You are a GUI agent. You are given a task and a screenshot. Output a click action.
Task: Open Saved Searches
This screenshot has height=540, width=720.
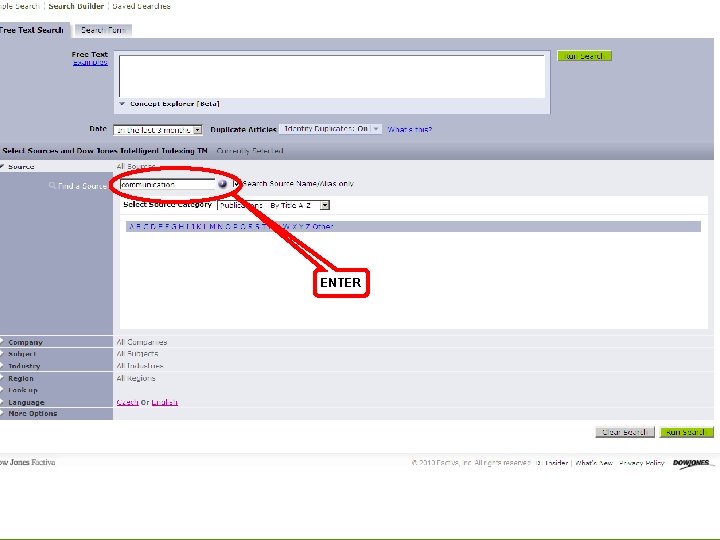141,6
